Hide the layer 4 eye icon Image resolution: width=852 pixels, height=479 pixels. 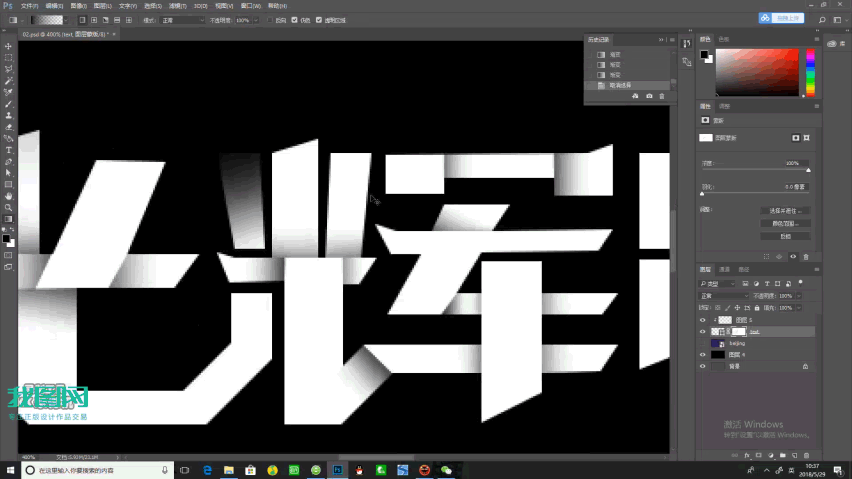click(x=703, y=355)
